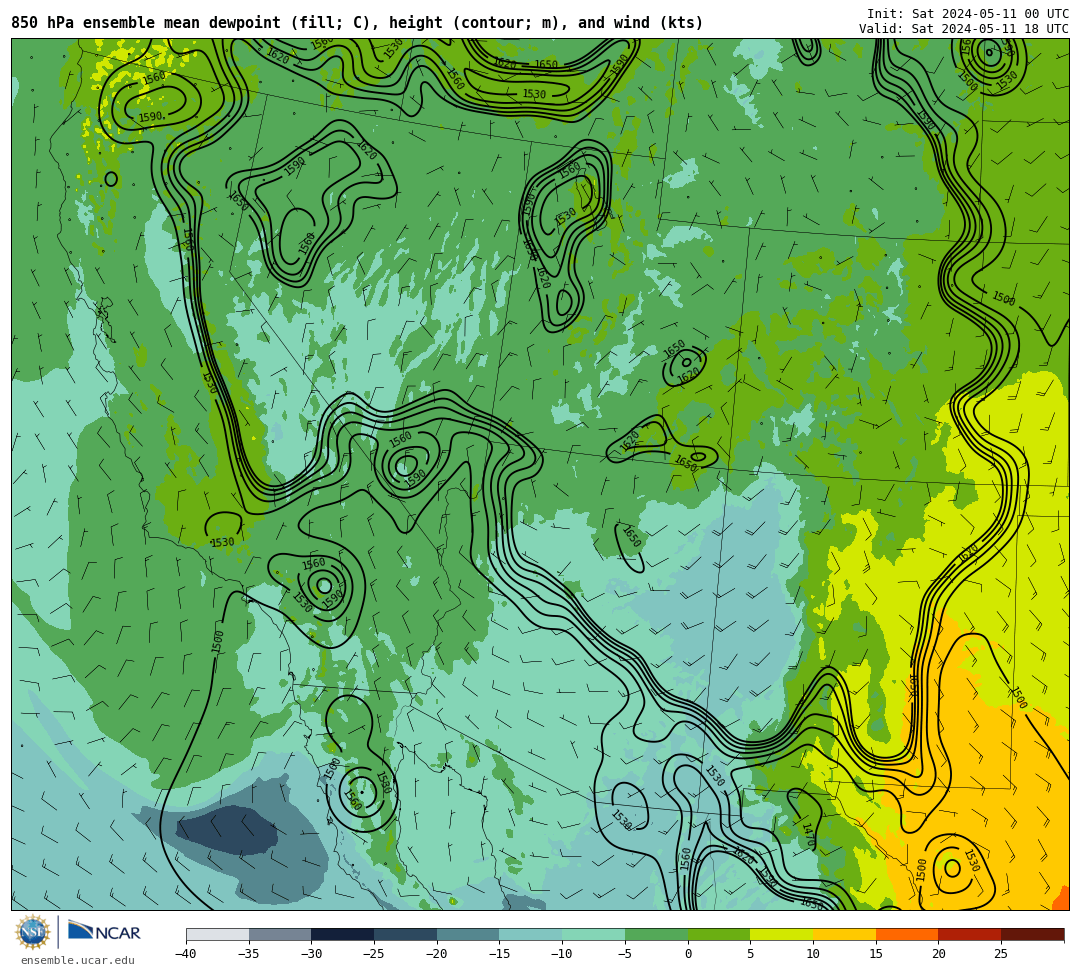Pick the light gray -40 to -35 swatch
Viewport: 1080px width, 973px height.
(218, 934)
